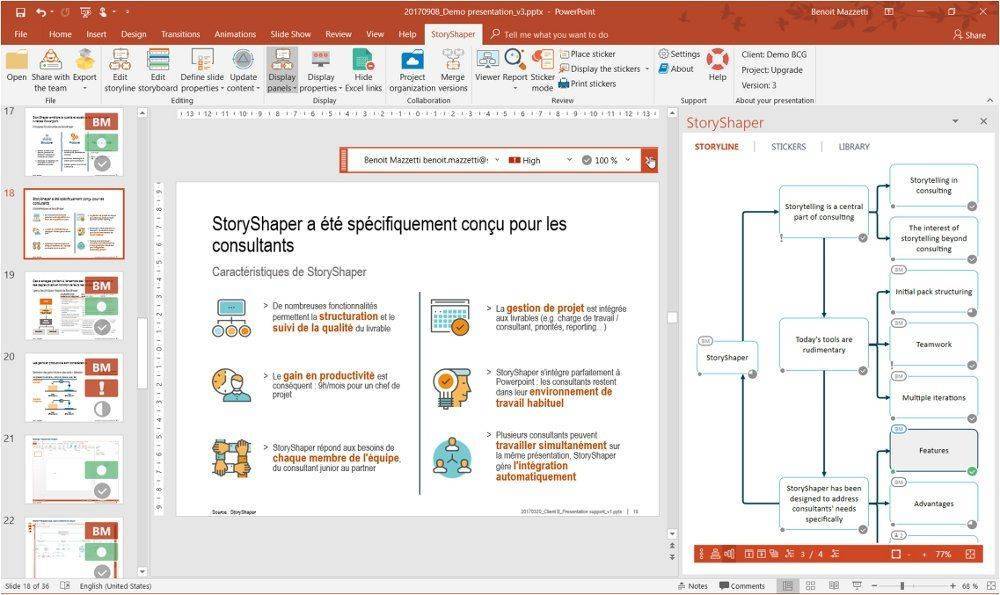Expand Display the stickers dropdown arrow
This screenshot has height=595, width=1000.
coord(647,69)
